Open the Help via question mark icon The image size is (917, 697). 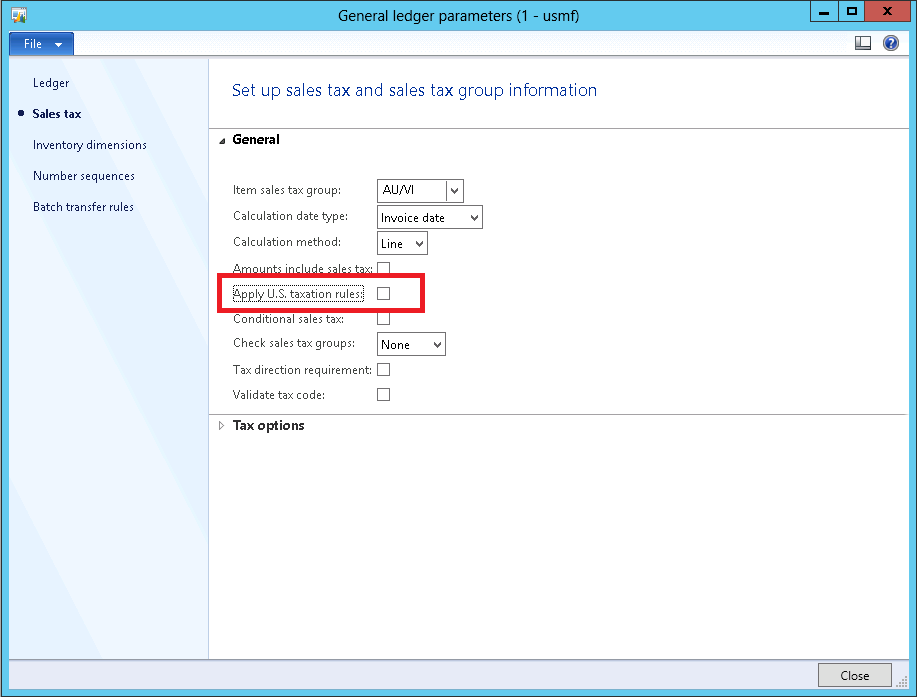[x=890, y=43]
